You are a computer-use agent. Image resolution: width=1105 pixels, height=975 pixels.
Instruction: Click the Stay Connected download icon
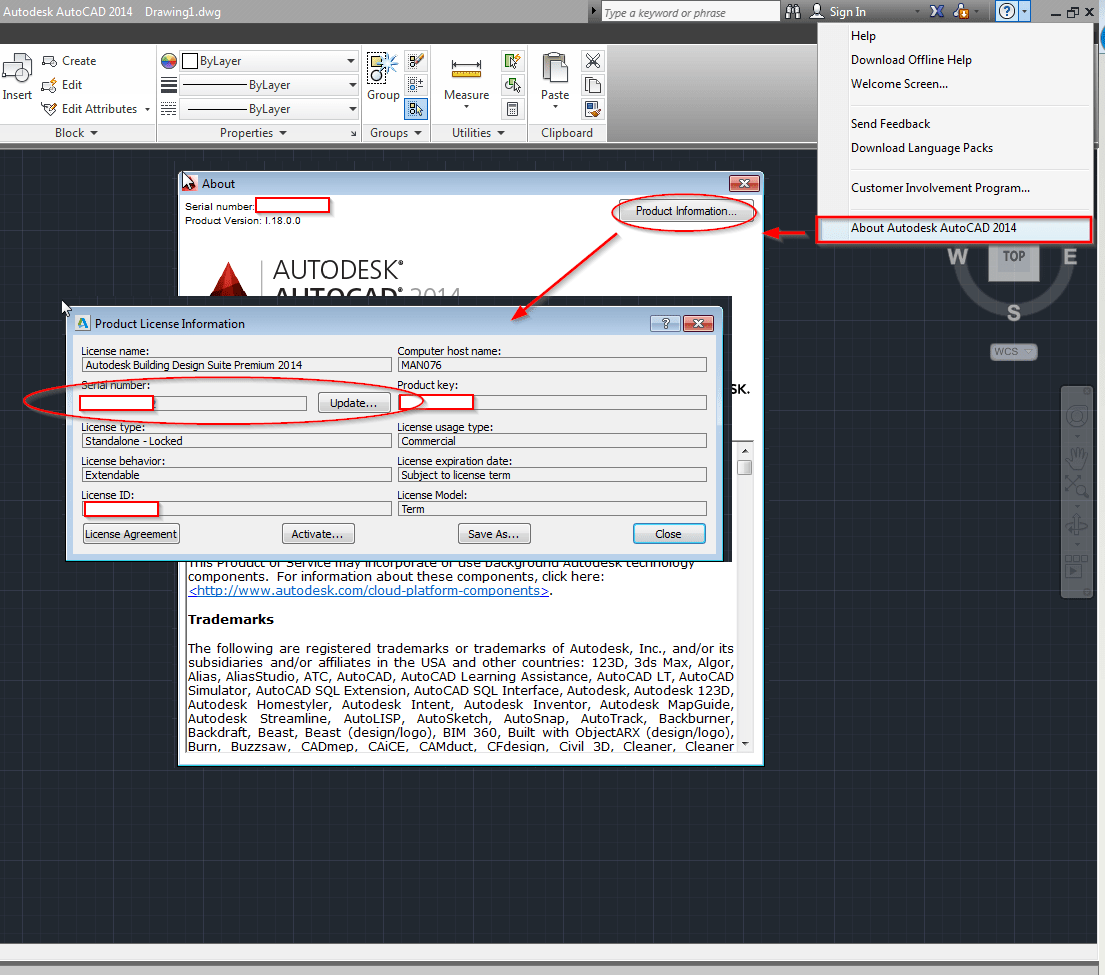coord(961,11)
